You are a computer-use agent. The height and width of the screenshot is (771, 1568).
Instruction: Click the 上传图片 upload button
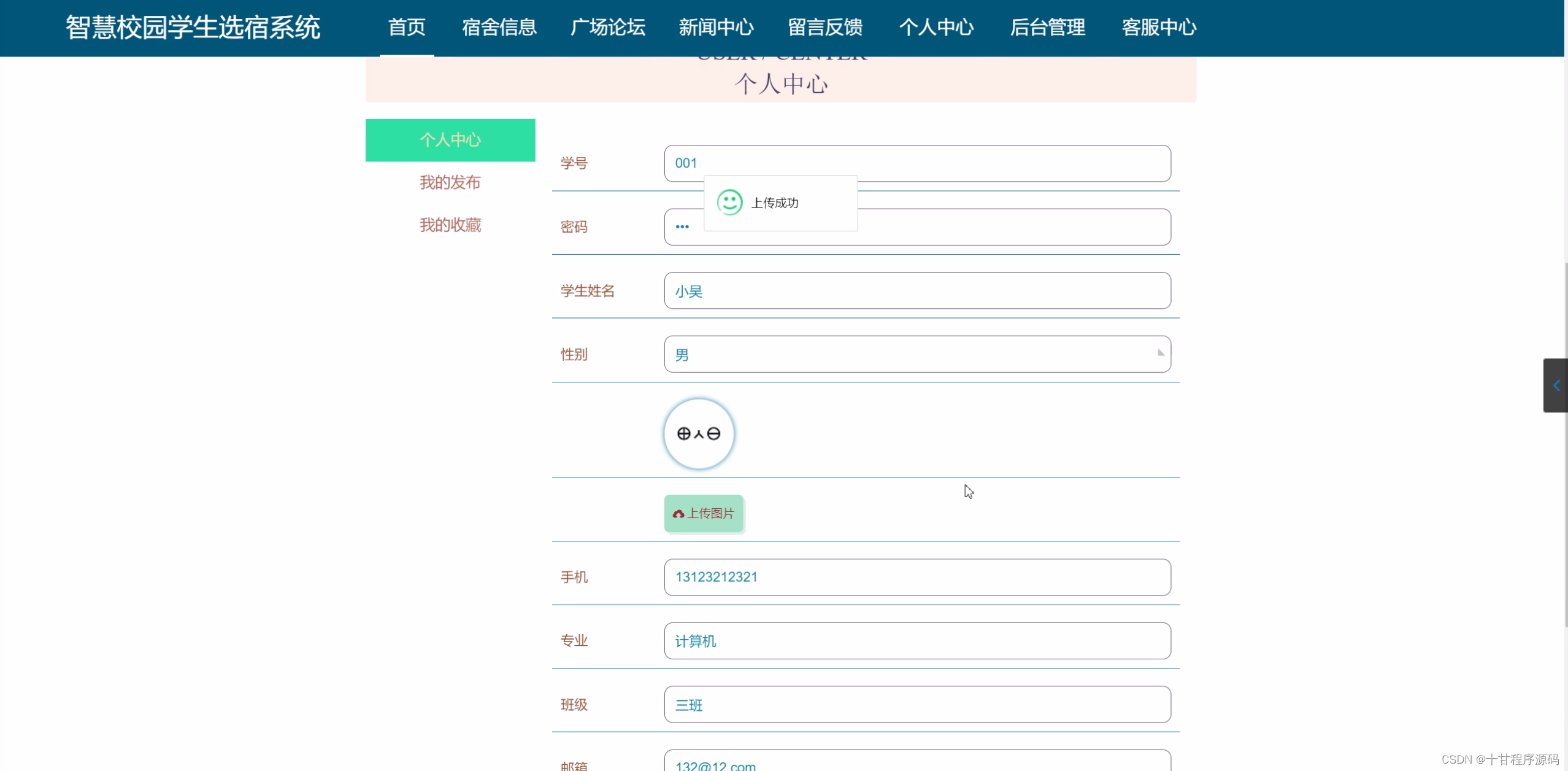tap(704, 514)
